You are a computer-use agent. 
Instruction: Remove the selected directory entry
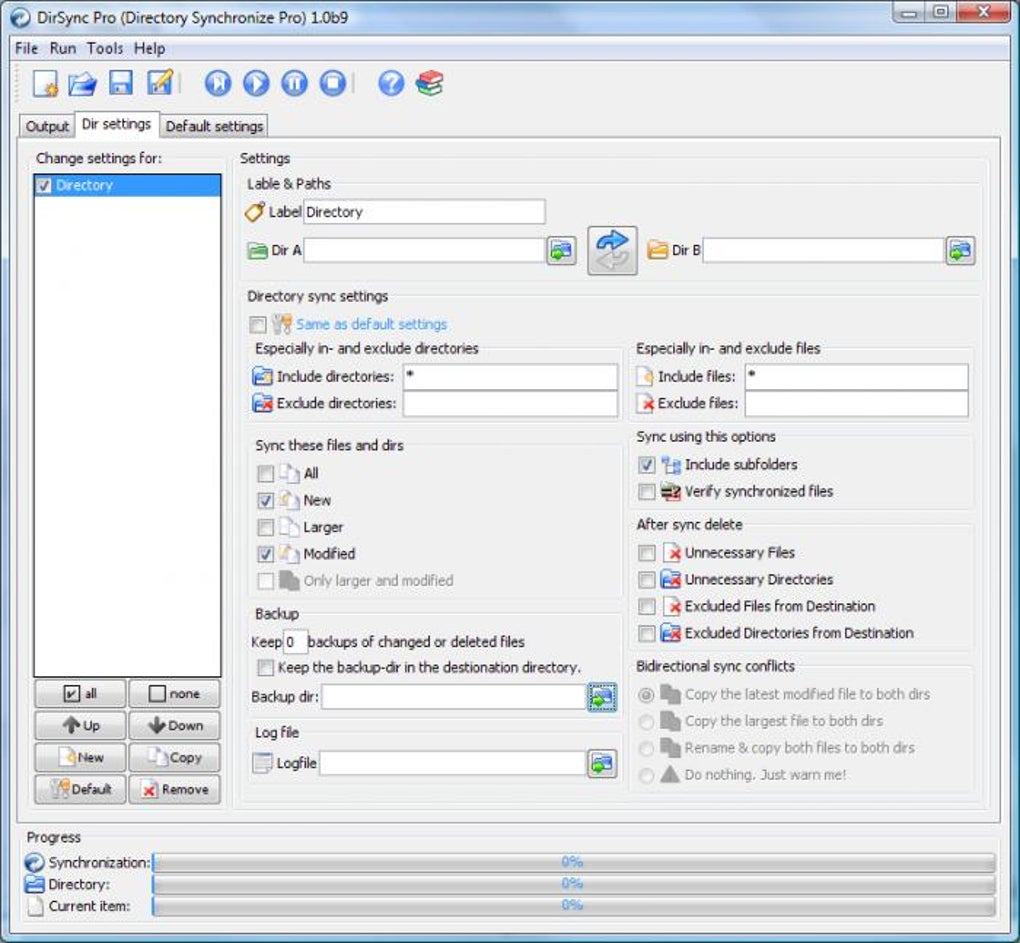[174, 790]
